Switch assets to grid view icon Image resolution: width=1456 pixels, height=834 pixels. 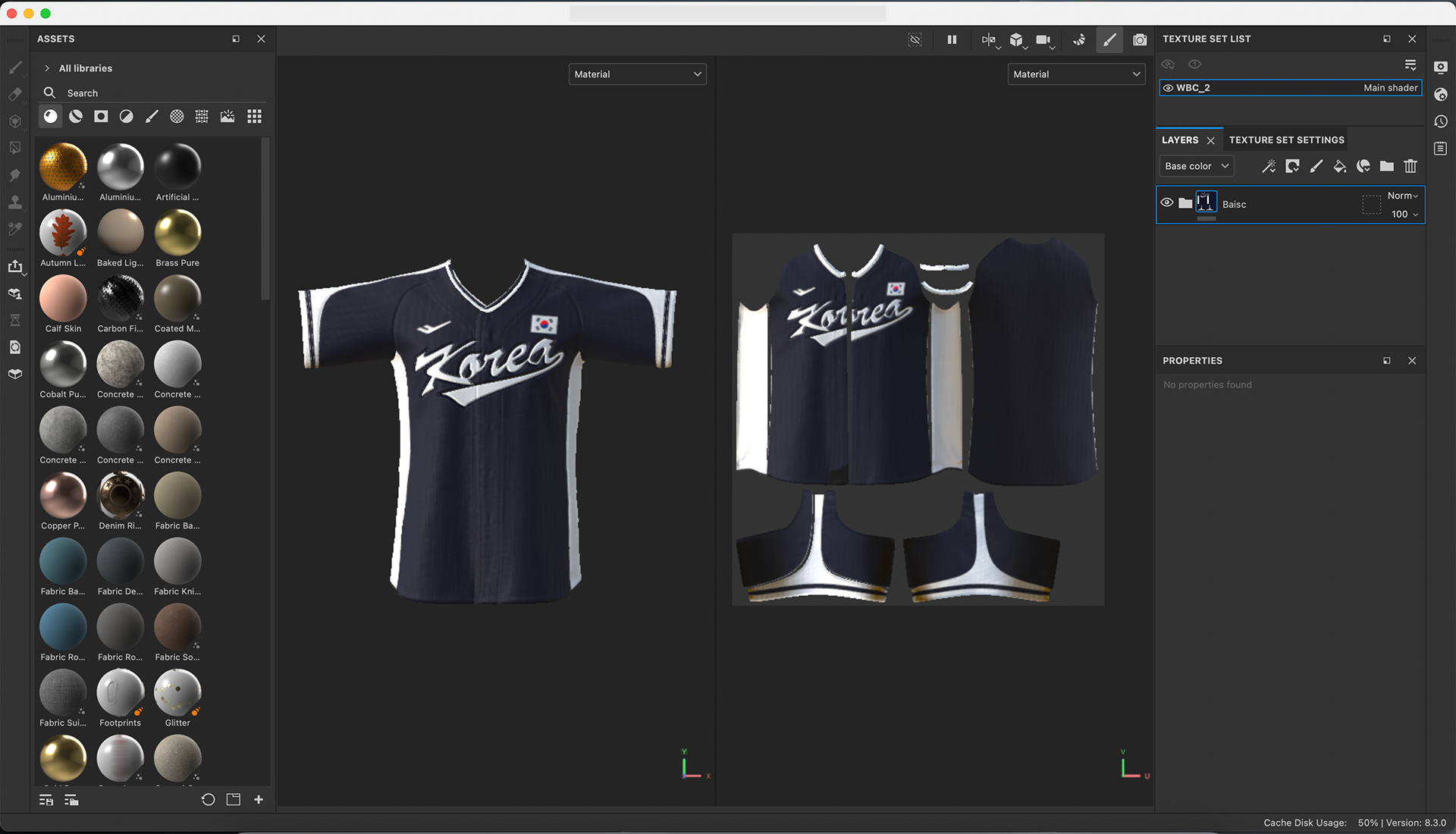point(255,116)
